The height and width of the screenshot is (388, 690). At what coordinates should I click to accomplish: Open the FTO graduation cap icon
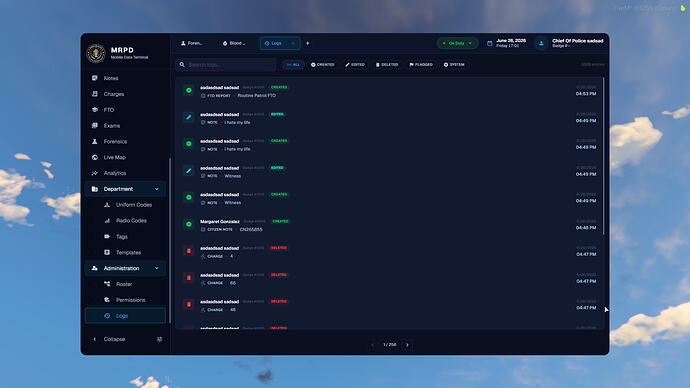pos(95,110)
